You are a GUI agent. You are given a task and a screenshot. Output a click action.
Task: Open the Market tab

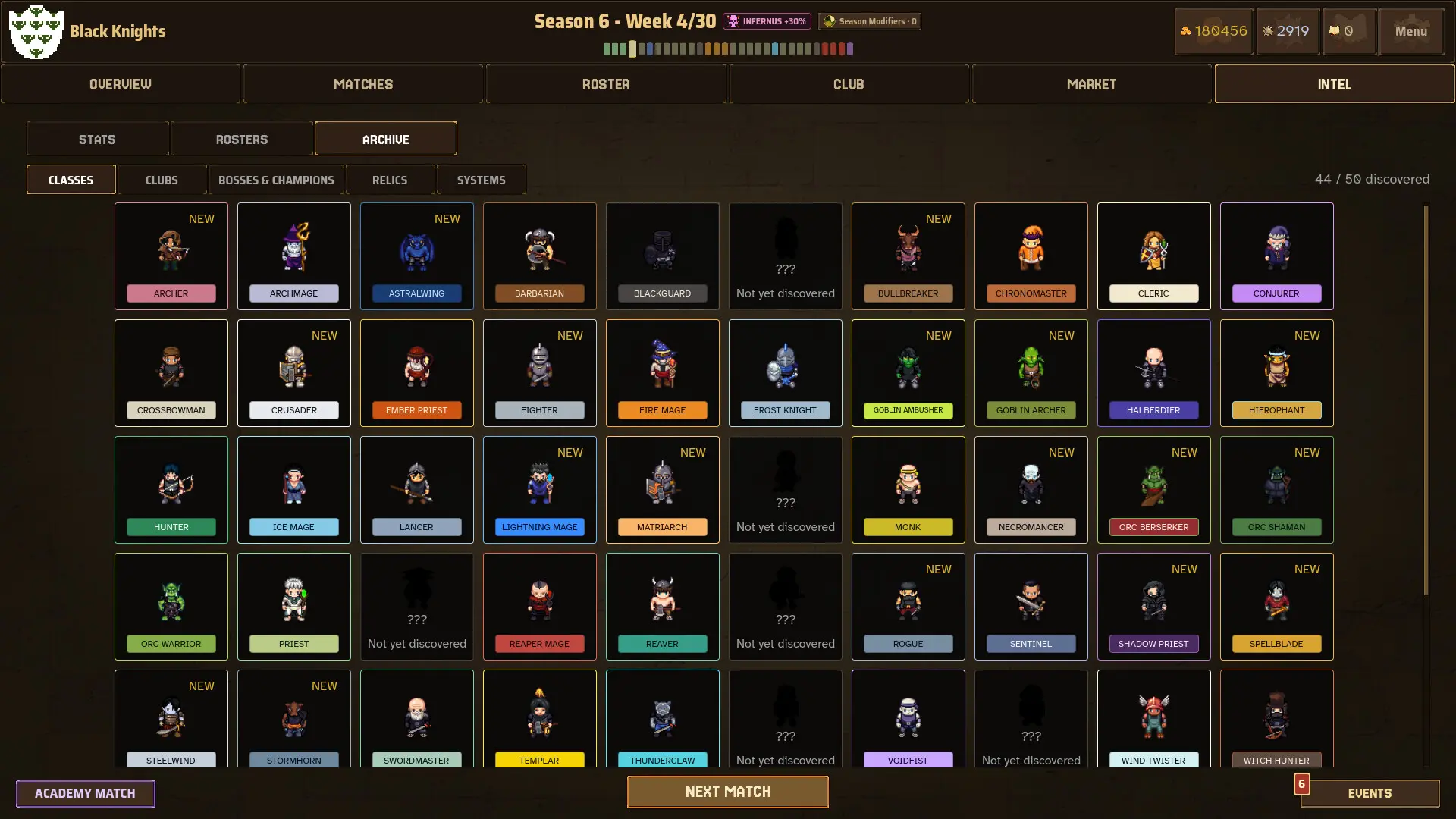(x=1091, y=84)
